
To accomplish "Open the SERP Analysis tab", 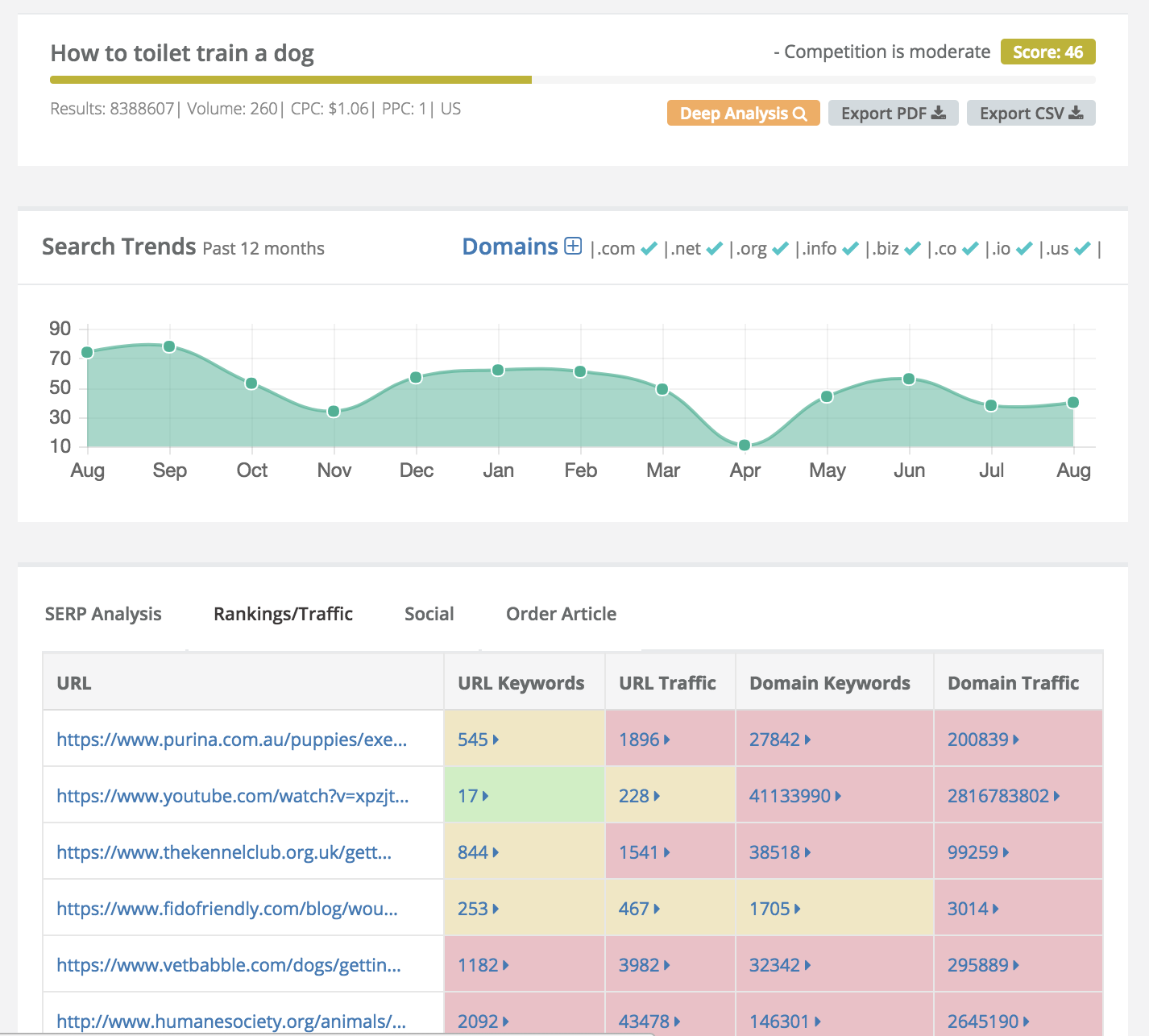I will click(103, 614).
